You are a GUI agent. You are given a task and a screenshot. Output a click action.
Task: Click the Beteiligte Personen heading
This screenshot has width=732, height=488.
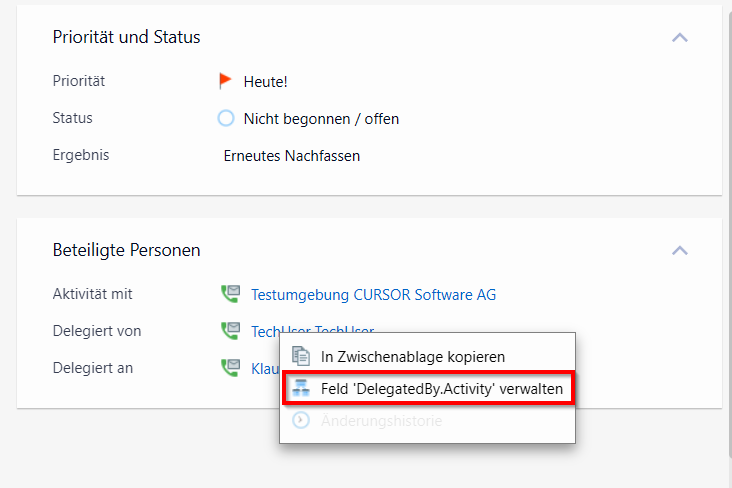coord(127,250)
